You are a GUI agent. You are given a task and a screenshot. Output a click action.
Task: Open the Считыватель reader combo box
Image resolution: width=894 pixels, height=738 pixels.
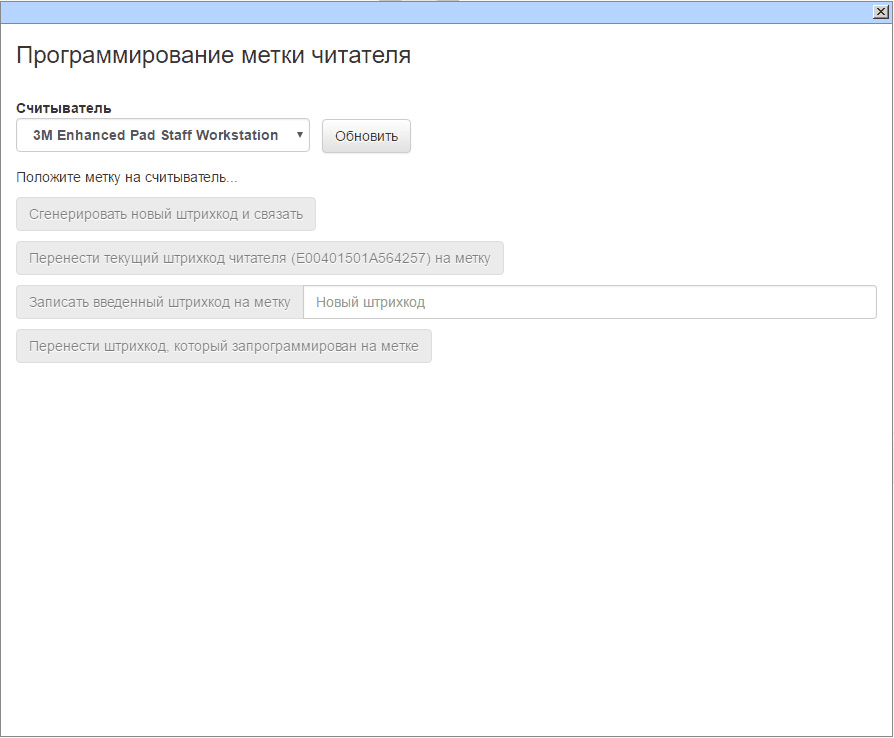coord(162,135)
